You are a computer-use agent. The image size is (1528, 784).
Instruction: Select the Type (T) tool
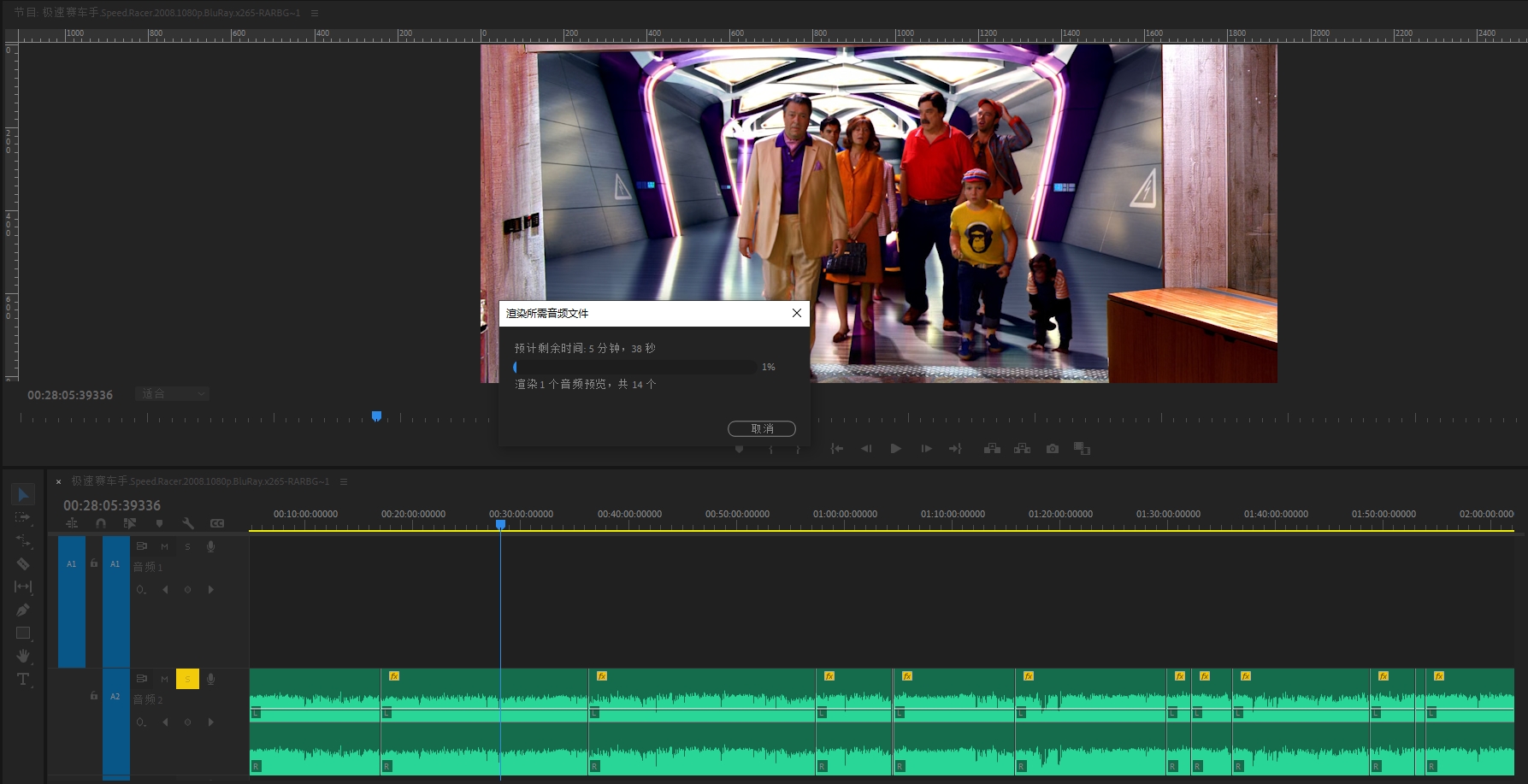[x=23, y=679]
